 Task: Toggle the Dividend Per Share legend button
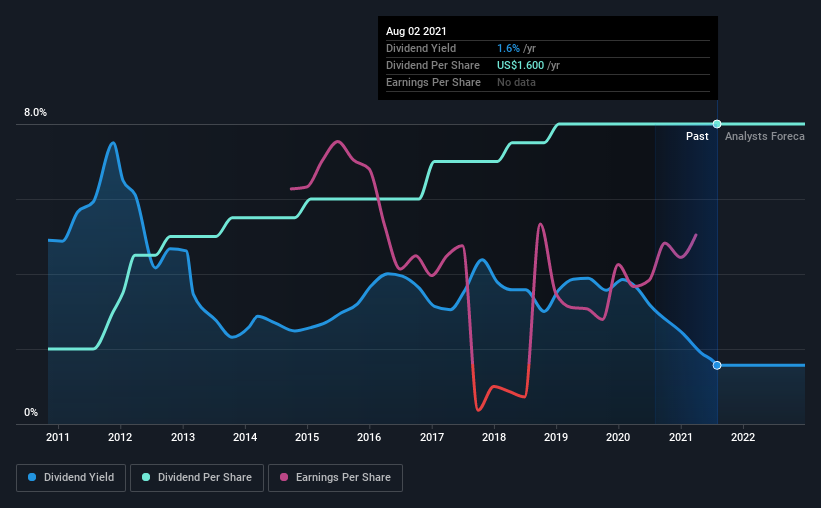pyautogui.click(x=197, y=478)
